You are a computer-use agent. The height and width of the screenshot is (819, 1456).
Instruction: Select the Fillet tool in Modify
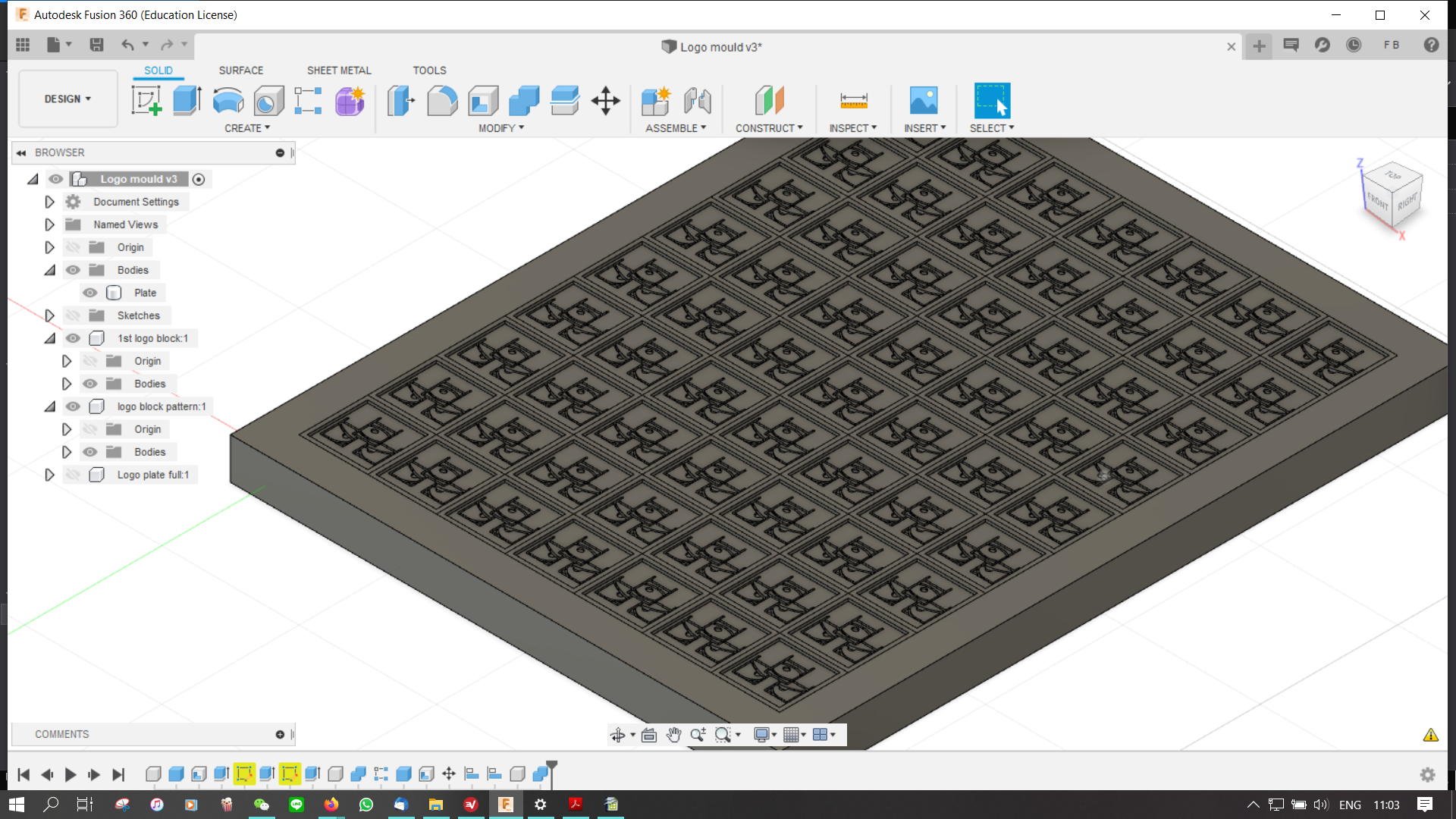click(x=442, y=101)
